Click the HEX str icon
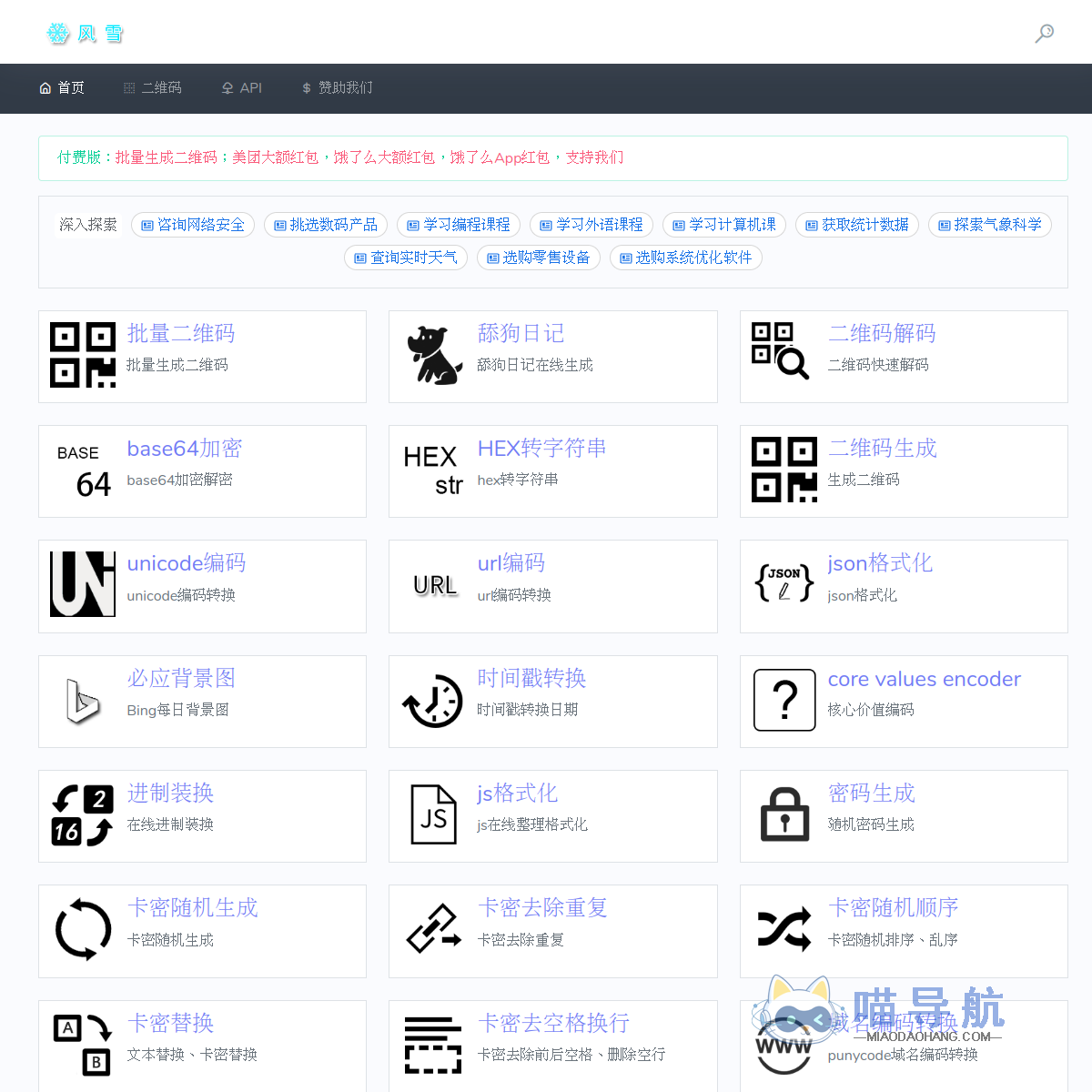Viewport: 1092px width, 1092px height. [433, 470]
